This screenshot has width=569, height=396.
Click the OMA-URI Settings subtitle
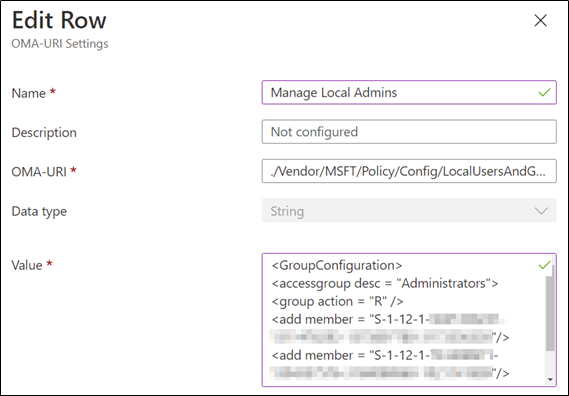click(60, 44)
